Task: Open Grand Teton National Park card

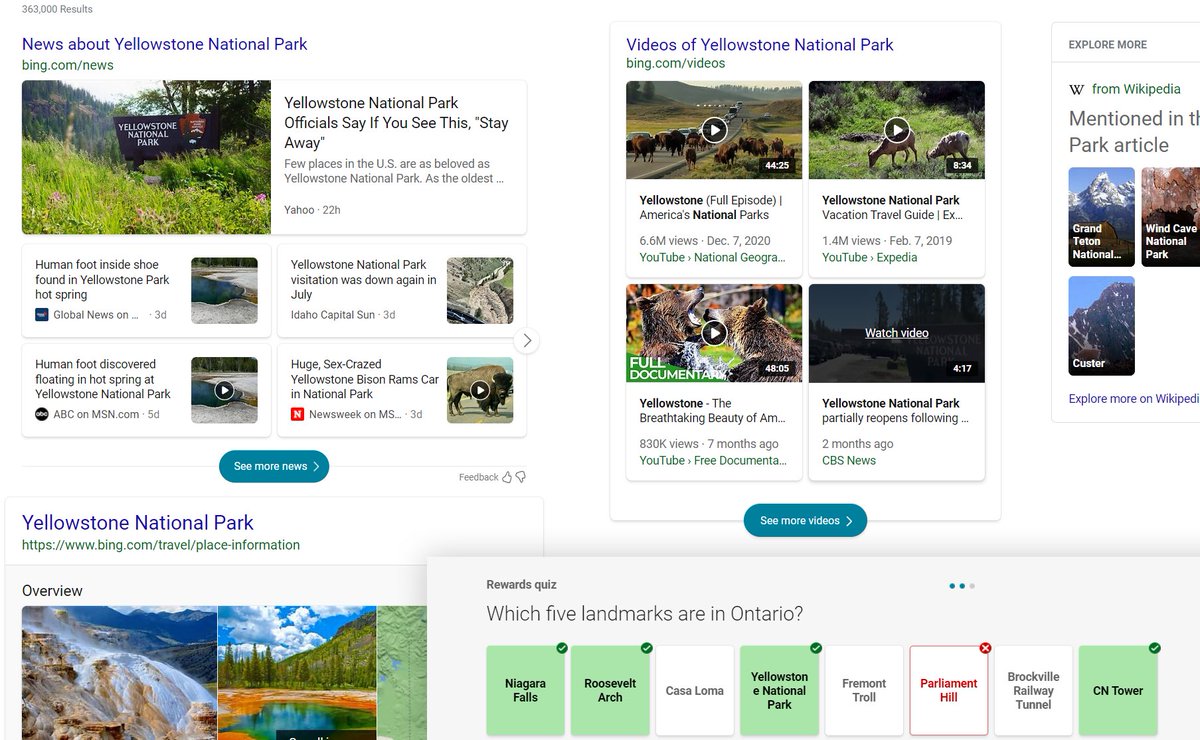Action: [1102, 216]
